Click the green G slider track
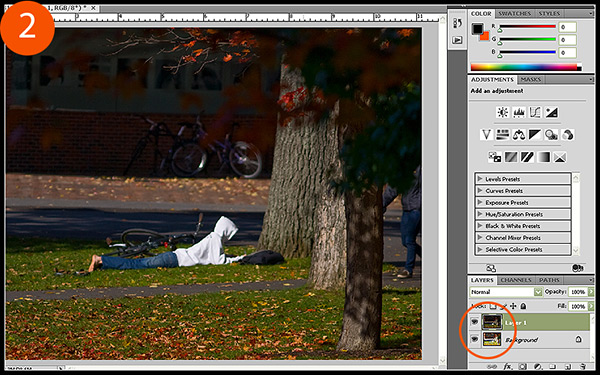The image size is (600, 375). [527, 39]
